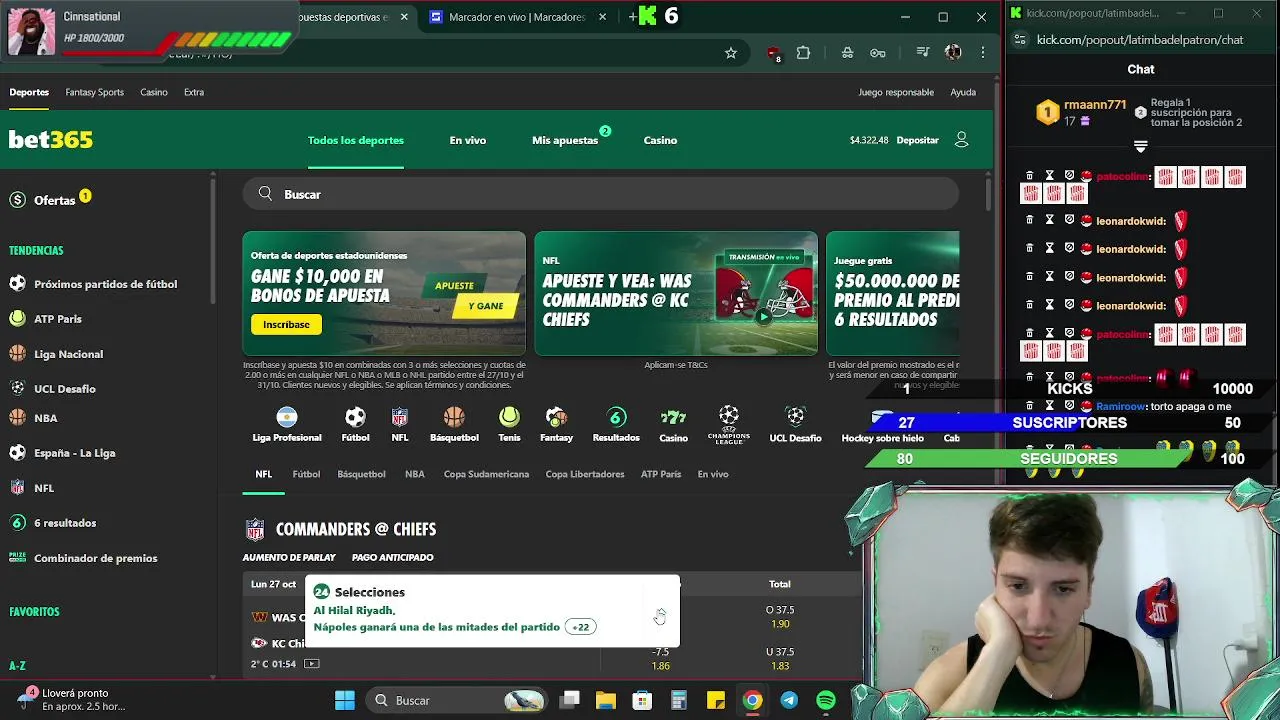This screenshot has width=1280, height=720.
Task: Open UCL Desafío in the sidebar
Action: coord(65,388)
